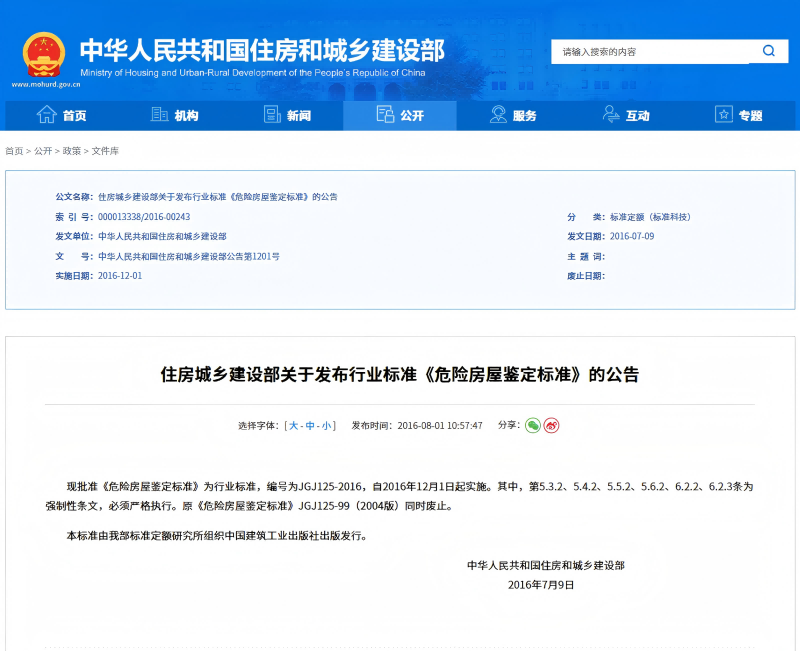Click the star icon beside 专题
The height and width of the screenshot is (651, 800).
pos(723,114)
